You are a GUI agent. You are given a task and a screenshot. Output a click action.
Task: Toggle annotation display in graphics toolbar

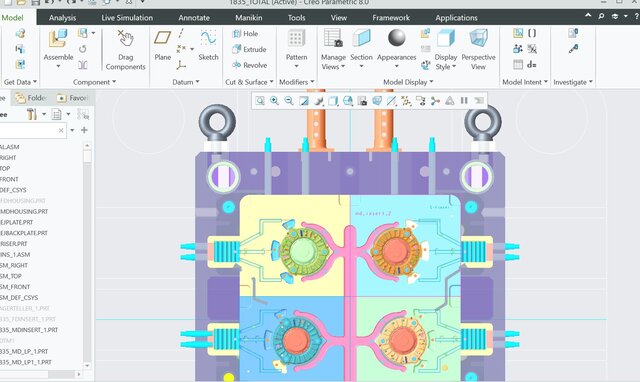[x=420, y=100]
